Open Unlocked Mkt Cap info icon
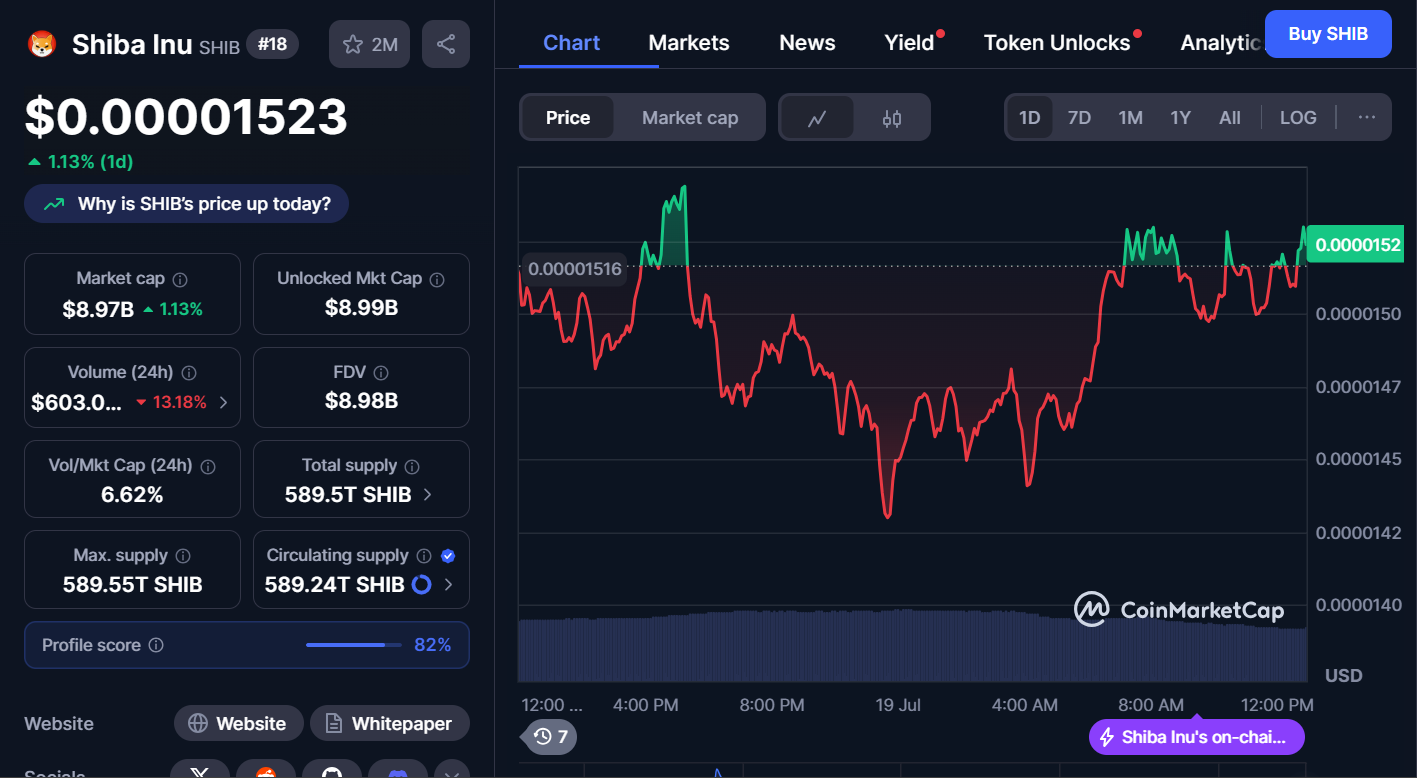The image size is (1417, 778). (x=437, y=280)
